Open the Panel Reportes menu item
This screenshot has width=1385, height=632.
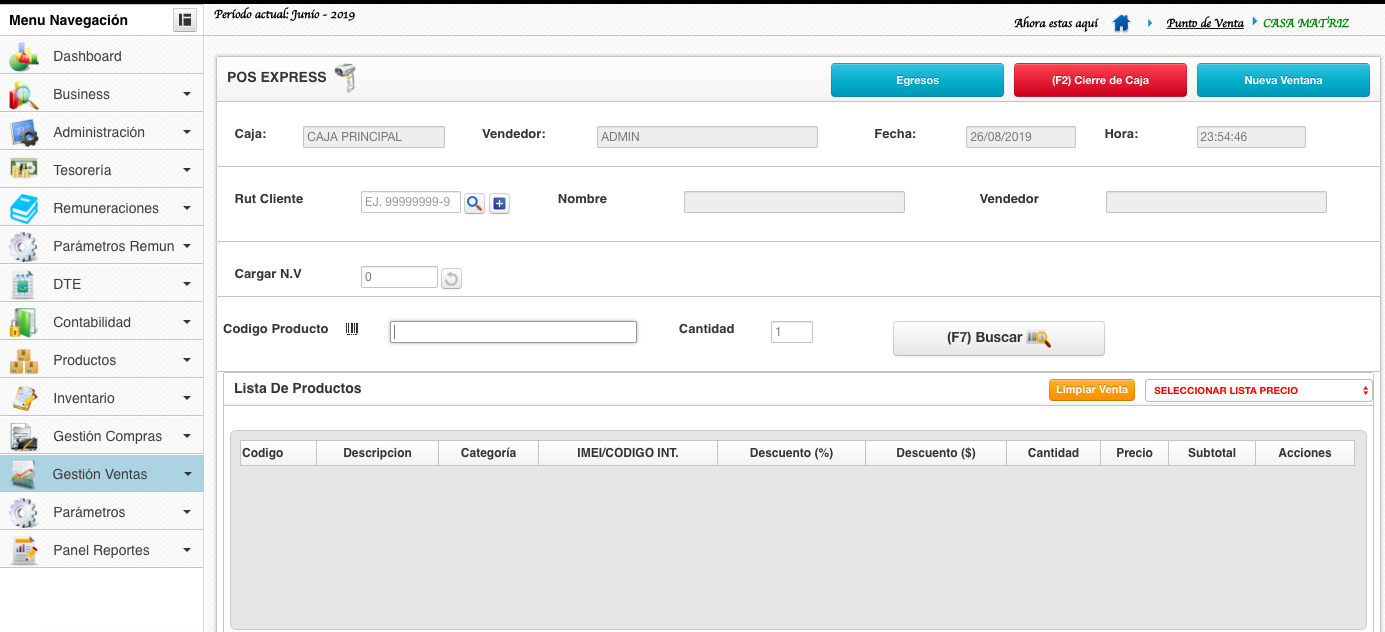pos(101,550)
